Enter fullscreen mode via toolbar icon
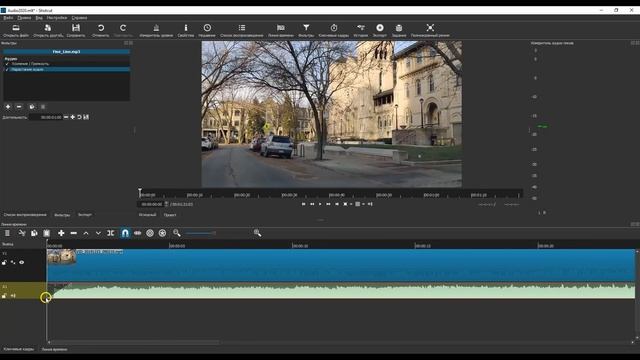Screen dimensions: 640x360 click(430, 28)
